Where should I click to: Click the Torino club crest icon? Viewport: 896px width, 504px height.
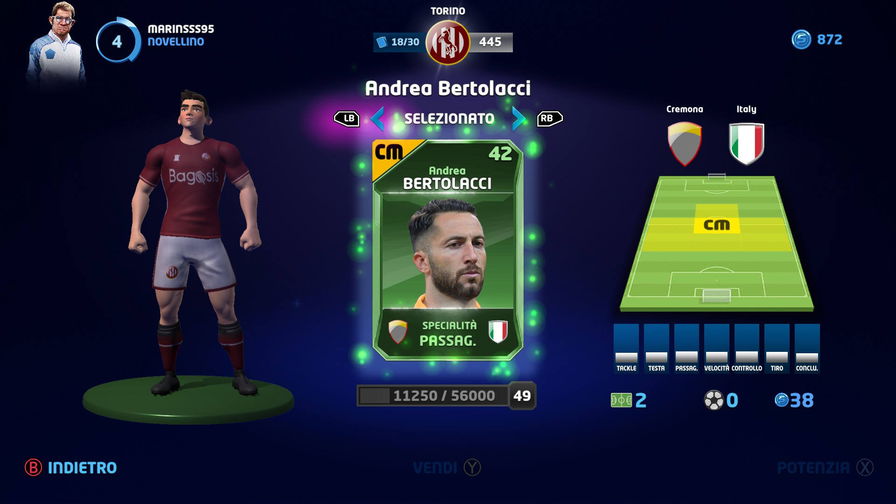click(x=447, y=42)
